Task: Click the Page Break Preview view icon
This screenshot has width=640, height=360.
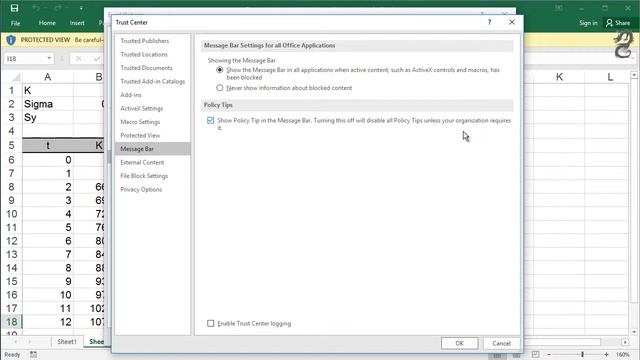Action: tap(536, 355)
